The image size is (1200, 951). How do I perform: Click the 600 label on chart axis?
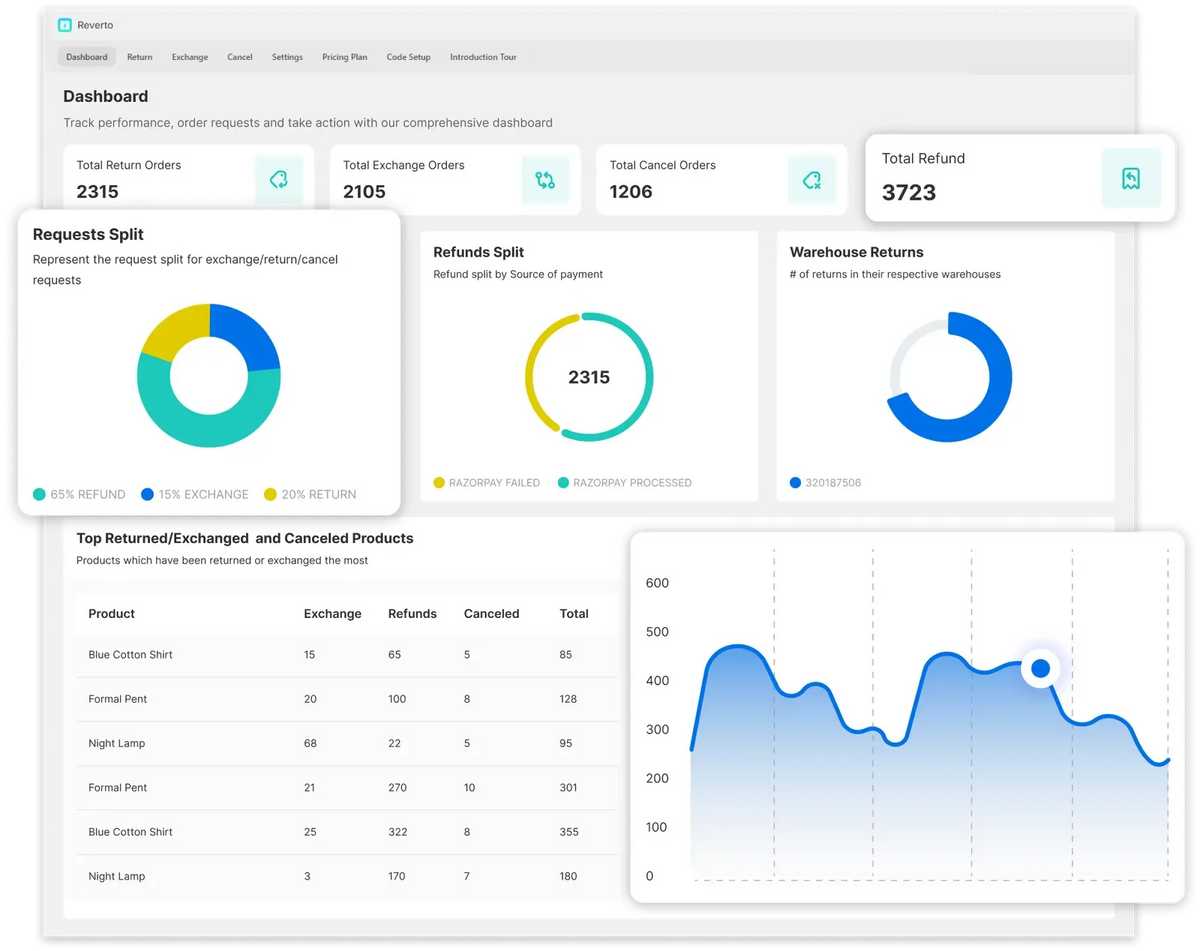point(657,583)
